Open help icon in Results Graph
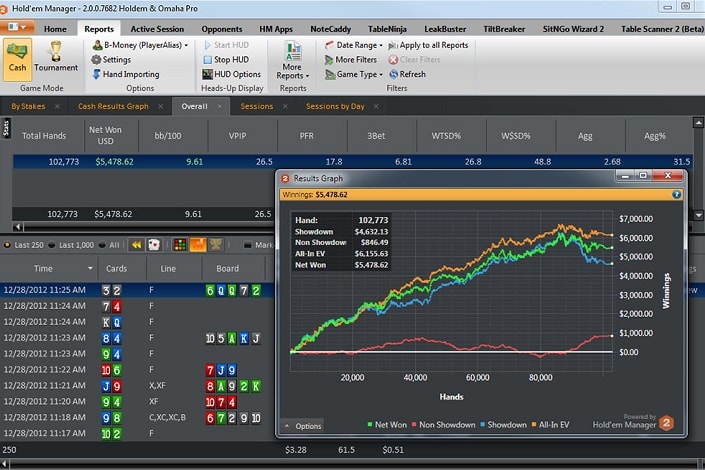 [x=677, y=195]
